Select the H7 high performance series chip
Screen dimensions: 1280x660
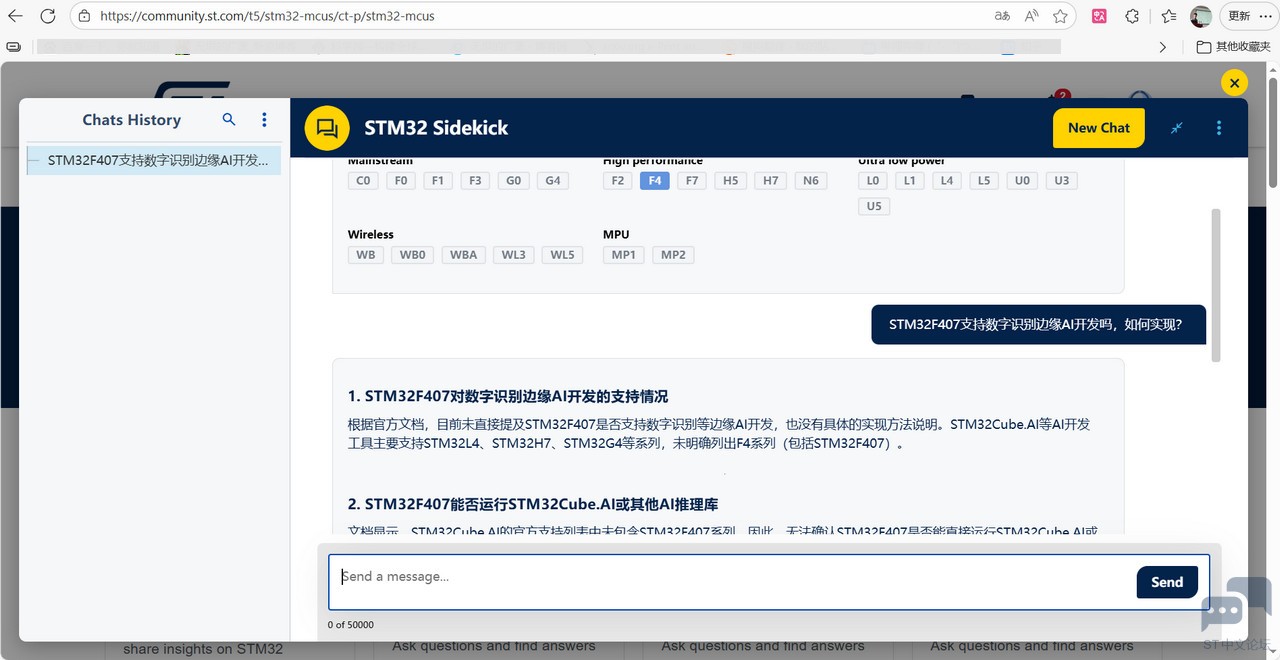click(770, 181)
